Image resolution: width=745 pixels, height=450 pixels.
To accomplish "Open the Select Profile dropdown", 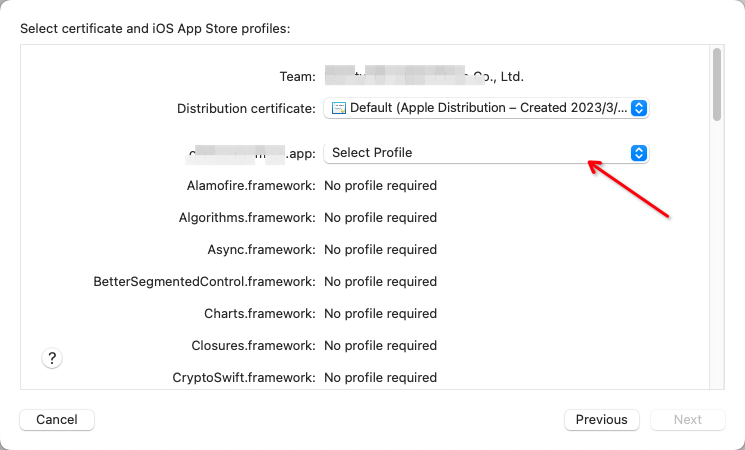I will [x=486, y=153].
